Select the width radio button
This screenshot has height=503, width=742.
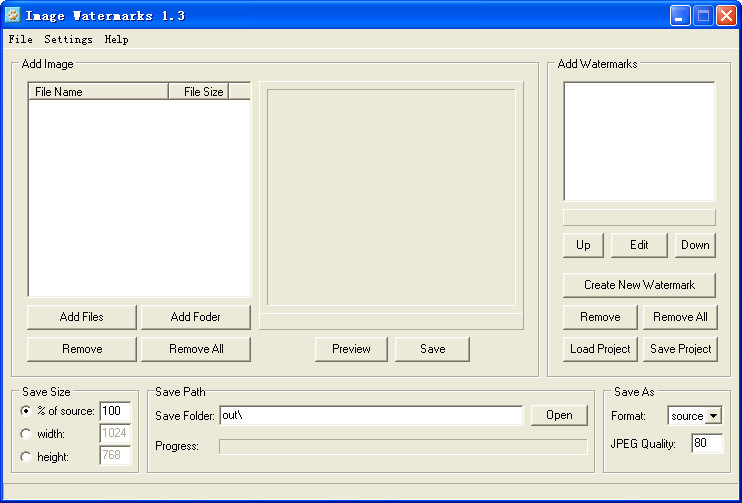pyautogui.click(x=26, y=433)
